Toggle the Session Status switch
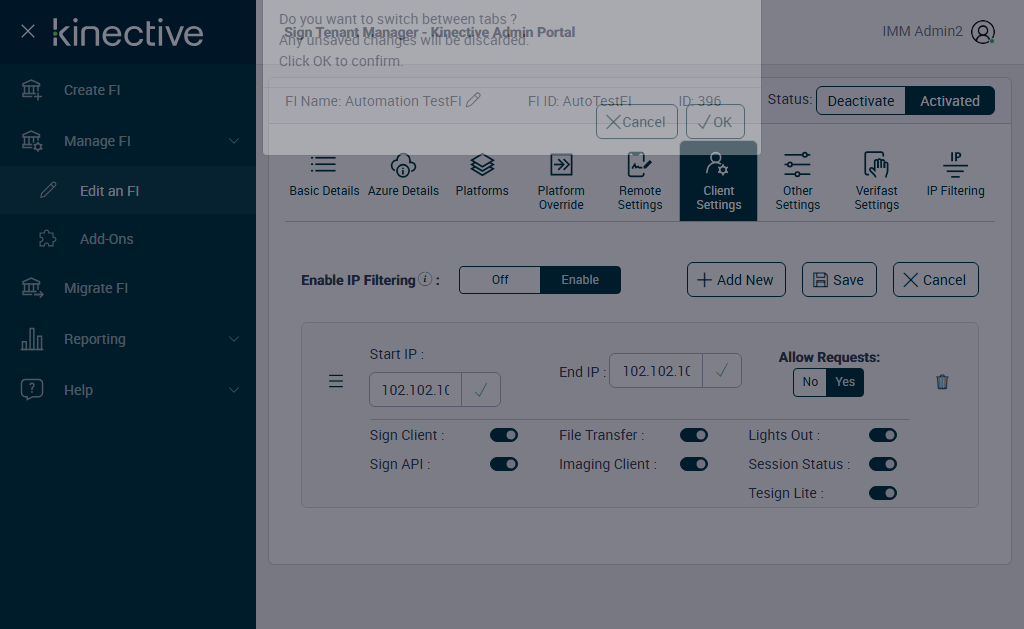The width and height of the screenshot is (1024, 629). tap(882, 464)
